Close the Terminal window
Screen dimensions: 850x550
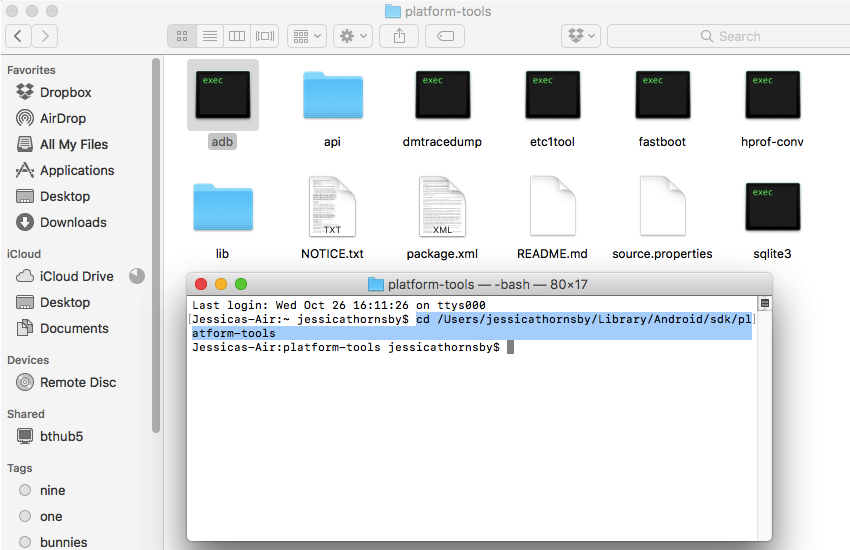click(201, 284)
